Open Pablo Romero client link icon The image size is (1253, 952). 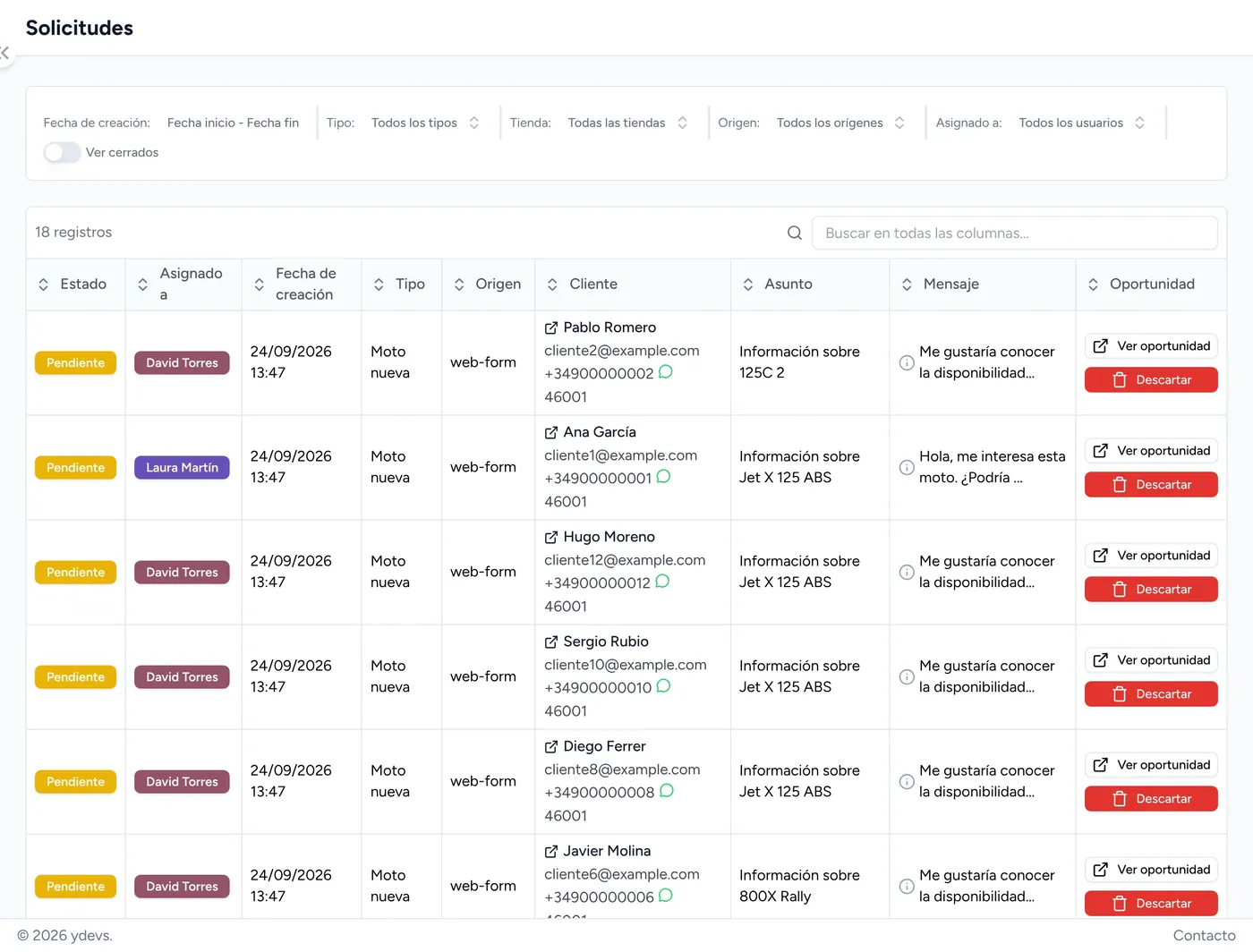point(551,328)
